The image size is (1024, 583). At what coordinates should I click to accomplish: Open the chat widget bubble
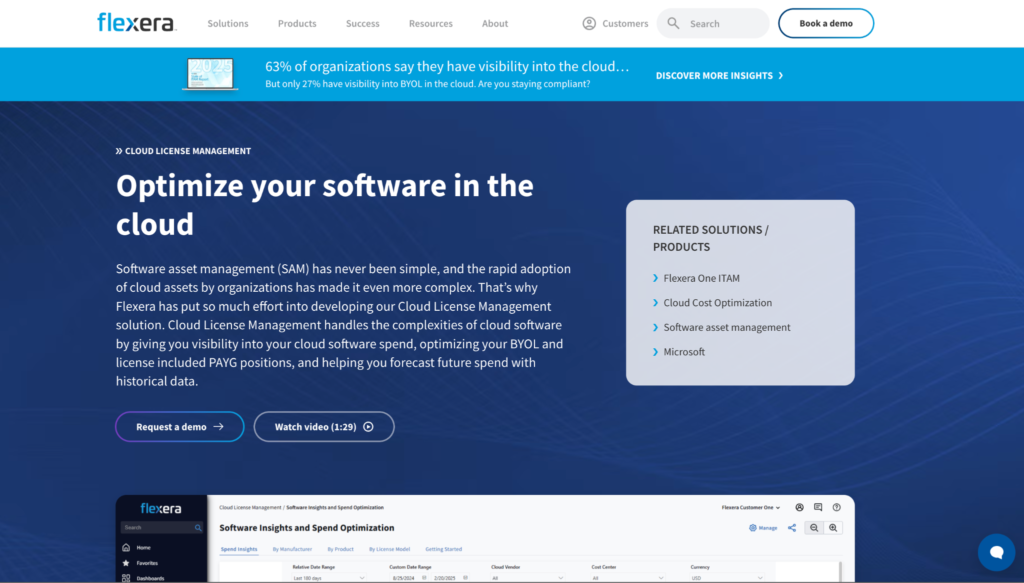[x=995, y=551]
